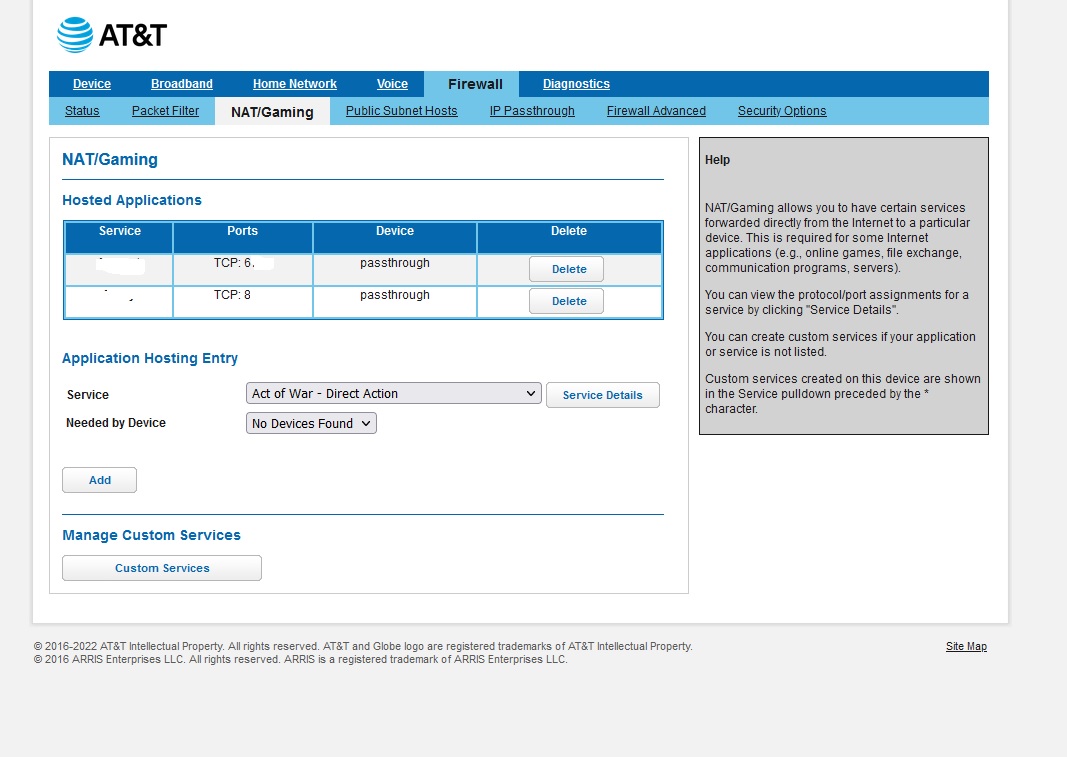This screenshot has height=757, width=1067.
Task: Open the Needed by Device dropdown
Action: coord(310,423)
